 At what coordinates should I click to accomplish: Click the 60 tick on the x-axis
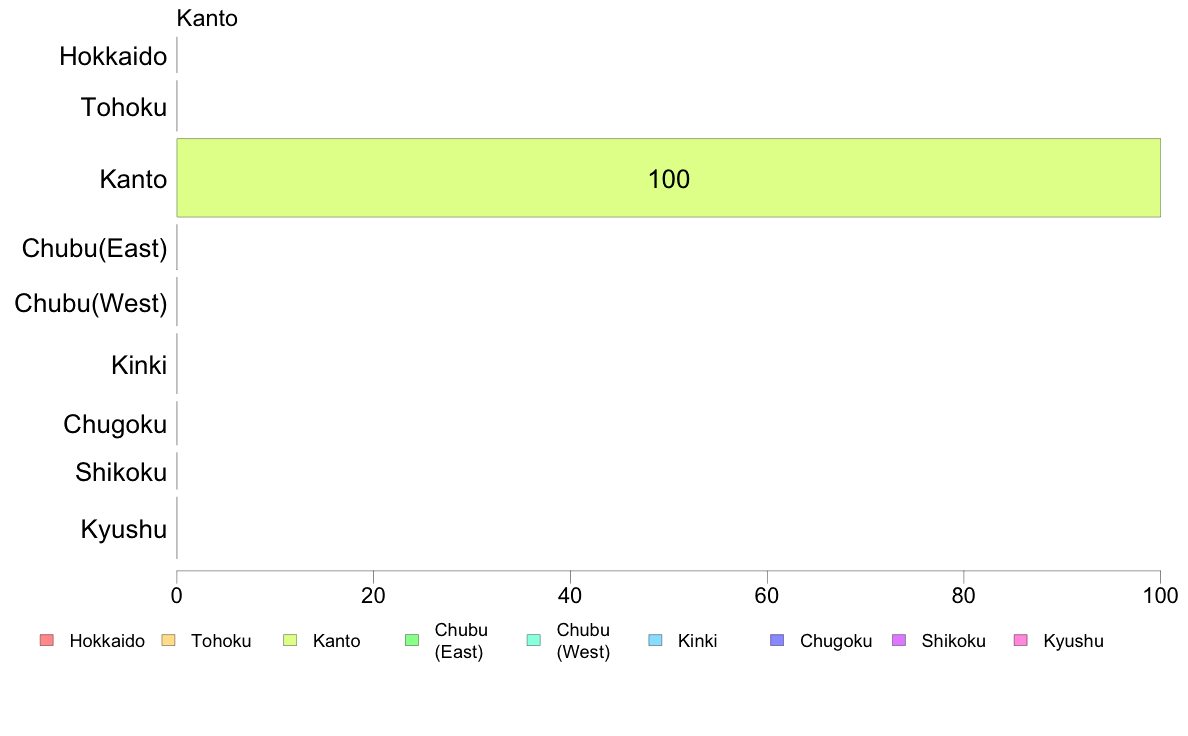point(767,596)
